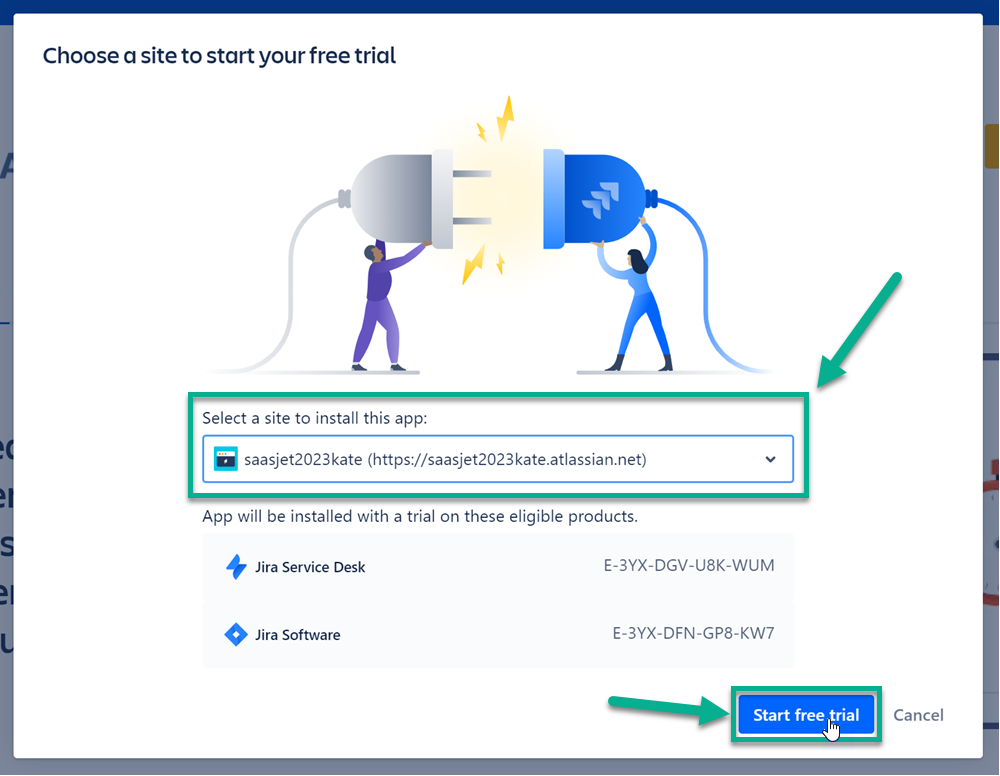Click license key E-3YX-DFN-GP8-KW7
The image size is (1000, 776).
pyautogui.click(x=693, y=633)
